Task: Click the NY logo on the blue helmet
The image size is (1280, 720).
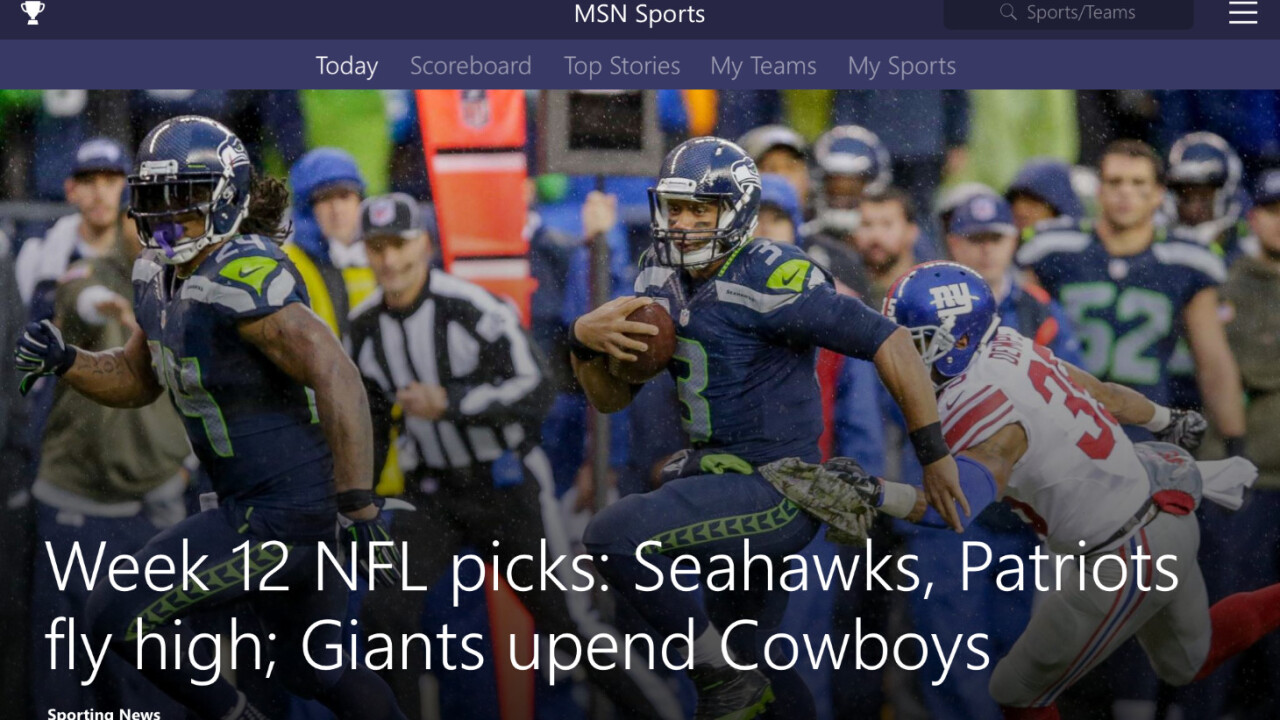Action: pos(951,298)
